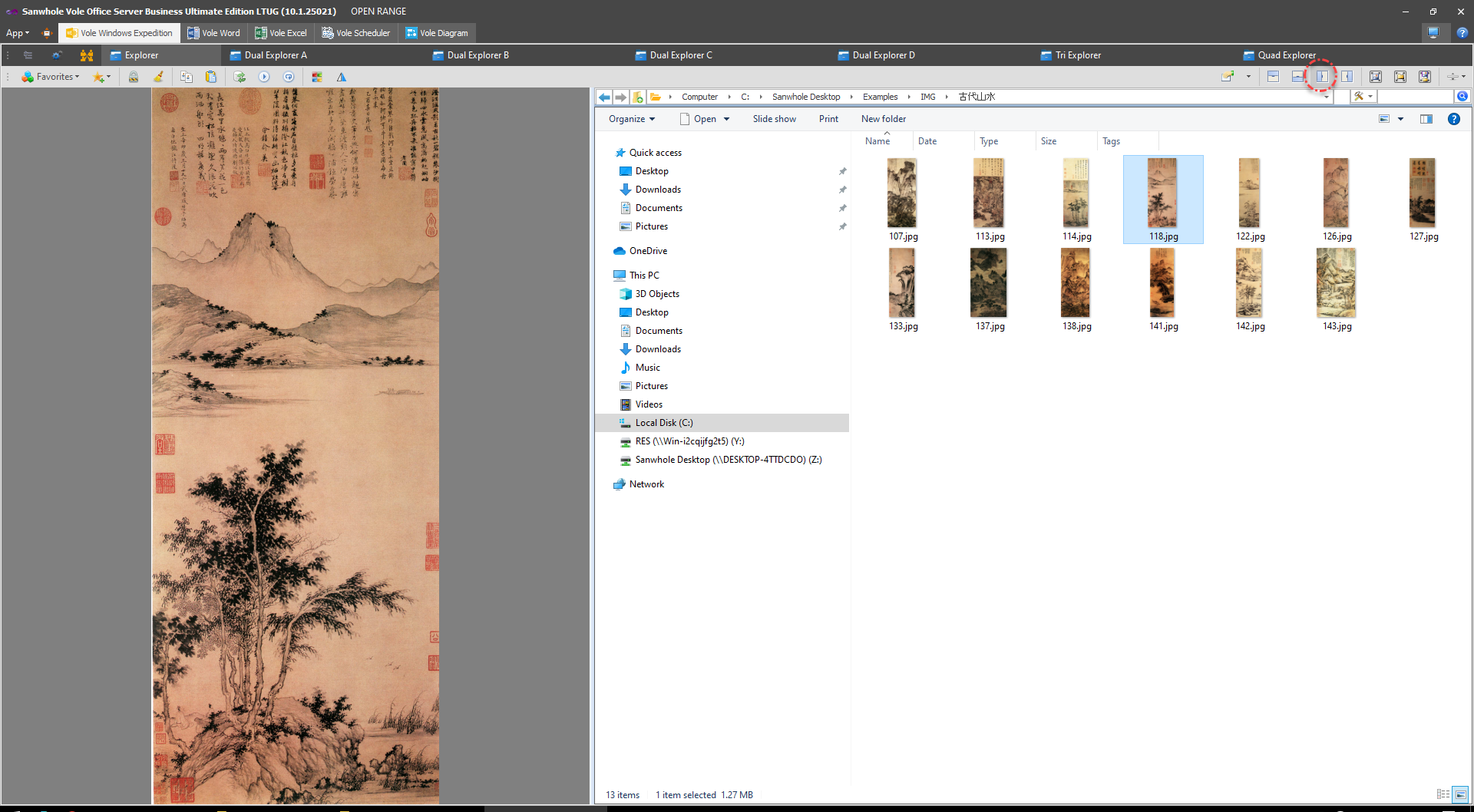Click the full screen folder view icon

[x=1400, y=77]
